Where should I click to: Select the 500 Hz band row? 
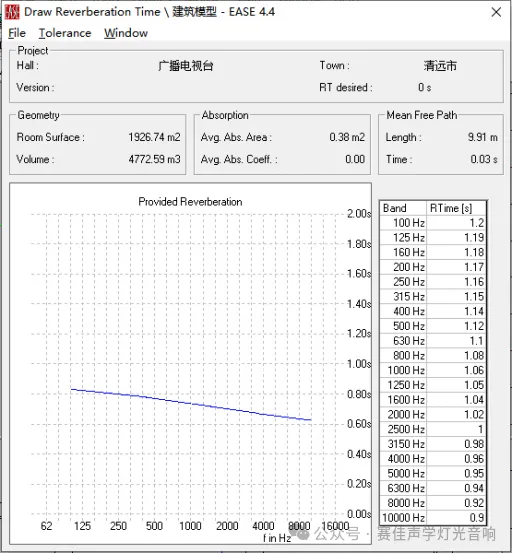[433, 326]
